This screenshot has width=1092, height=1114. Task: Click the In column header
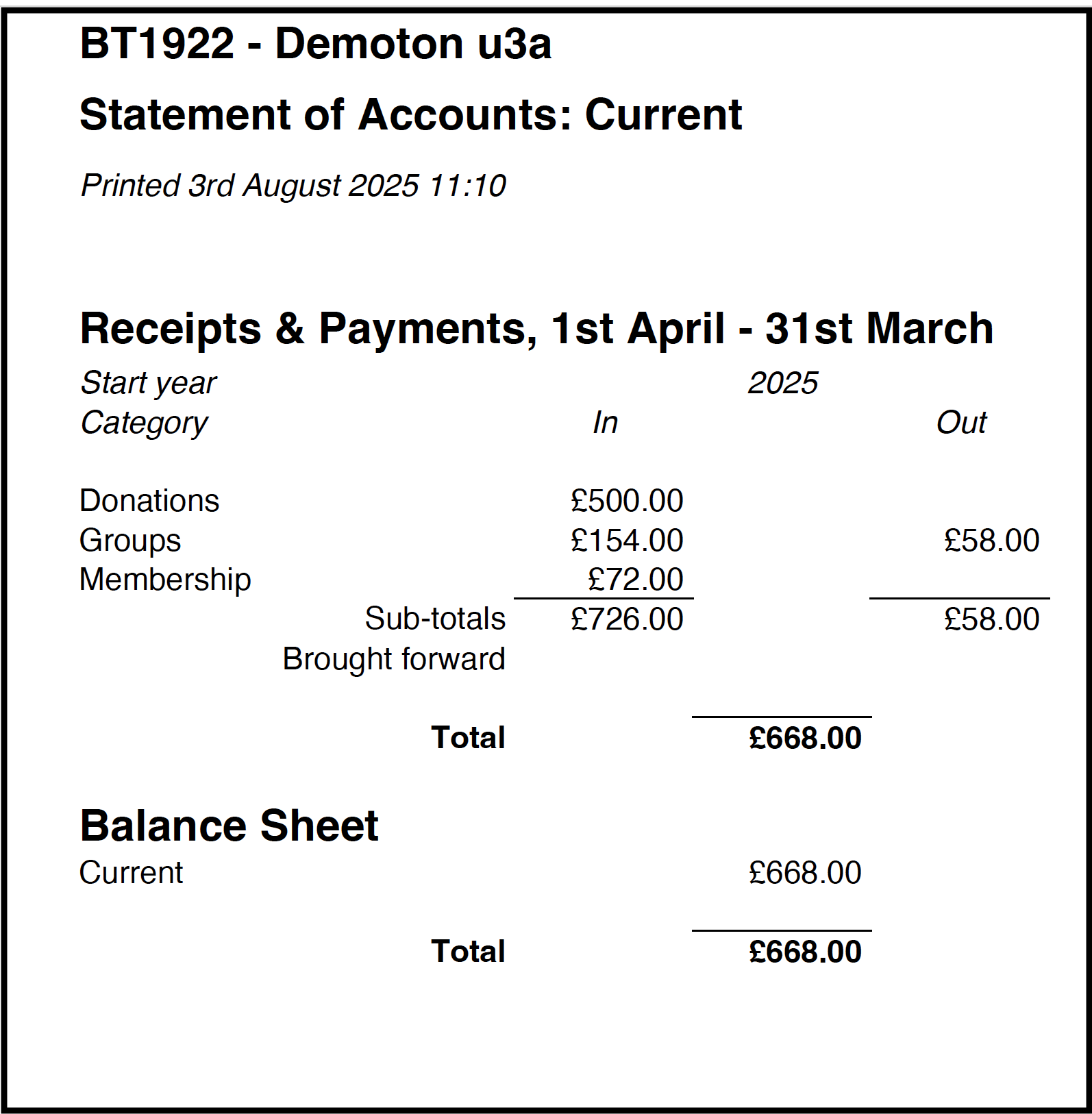605,423
